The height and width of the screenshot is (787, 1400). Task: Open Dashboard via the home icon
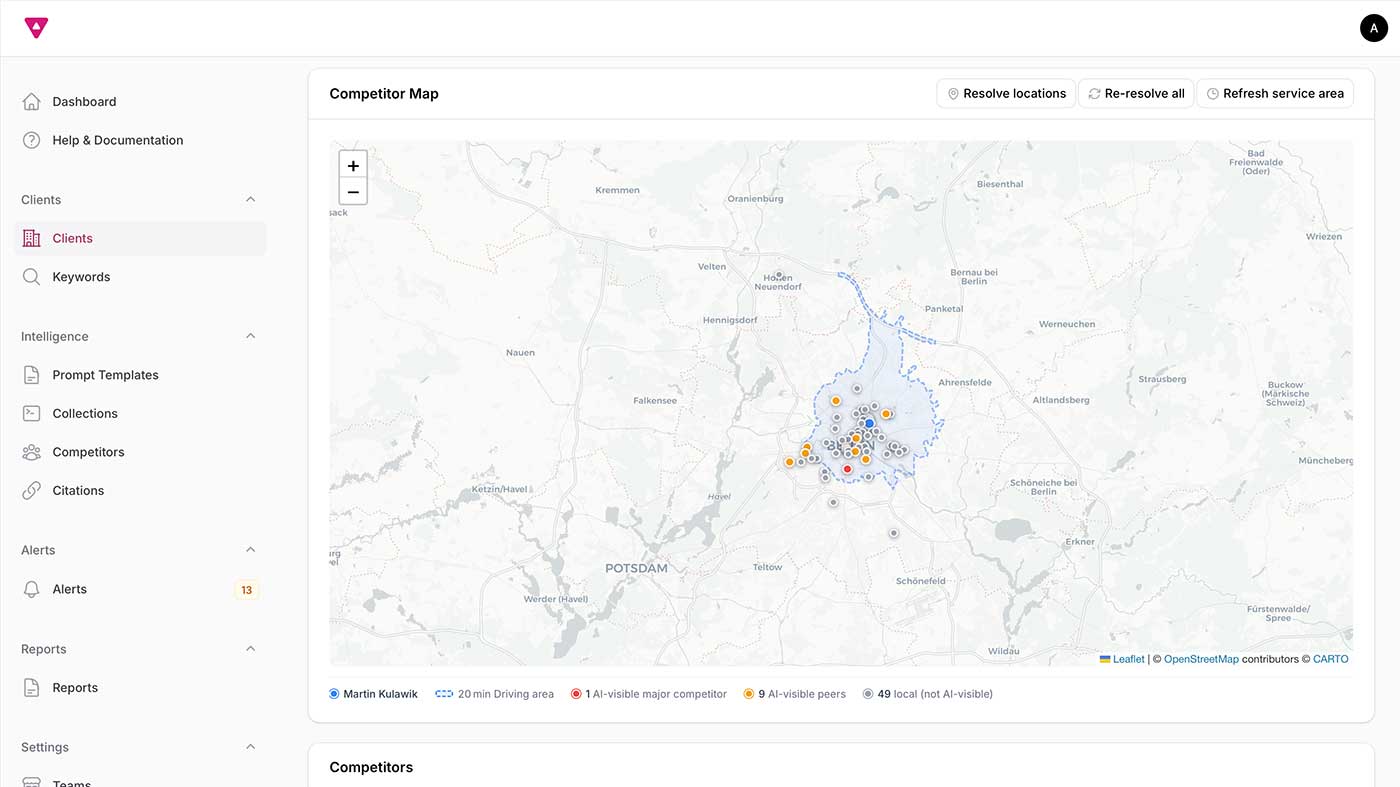click(x=31, y=100)
